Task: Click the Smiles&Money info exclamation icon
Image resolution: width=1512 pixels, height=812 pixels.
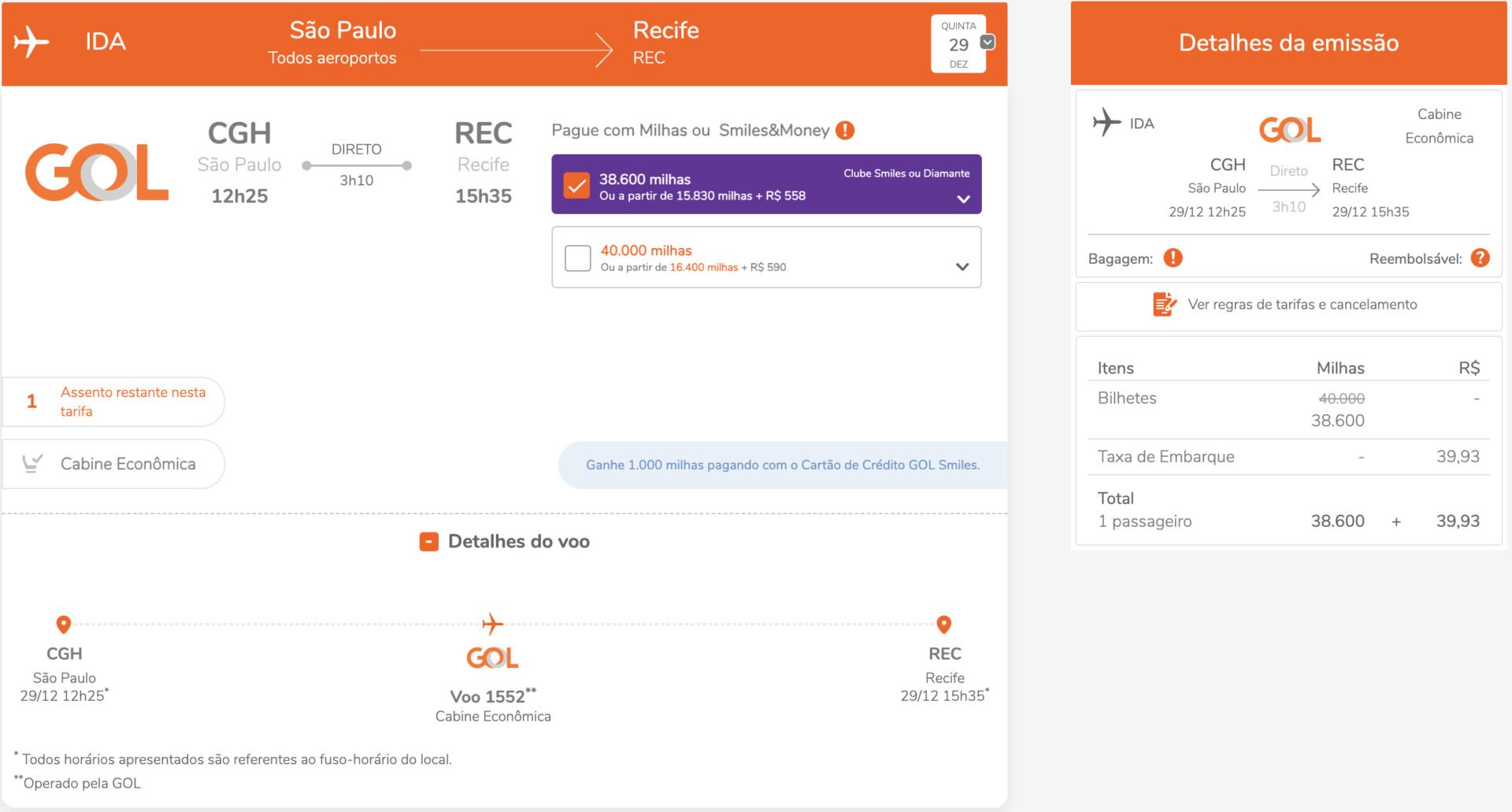Action: pos(845,130)
